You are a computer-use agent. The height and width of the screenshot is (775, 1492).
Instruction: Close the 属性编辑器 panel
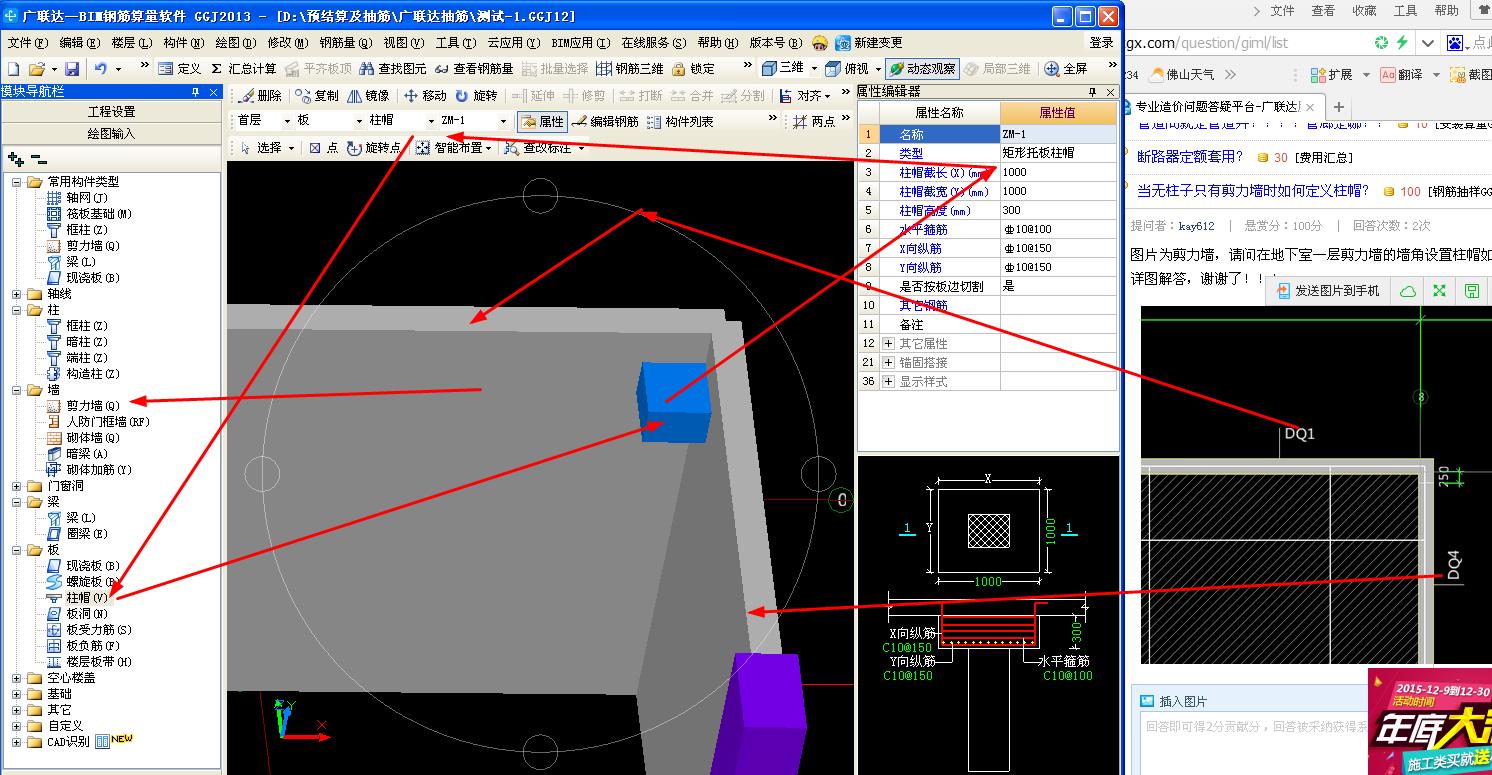point(1111,91)
